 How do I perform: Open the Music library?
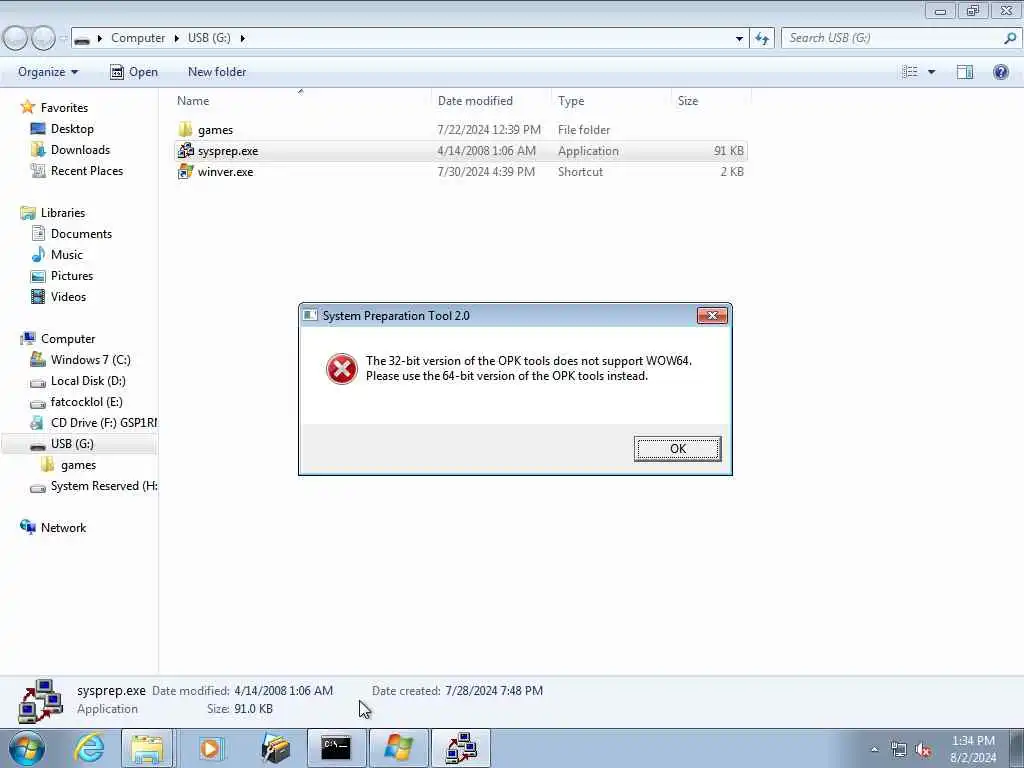67,255
